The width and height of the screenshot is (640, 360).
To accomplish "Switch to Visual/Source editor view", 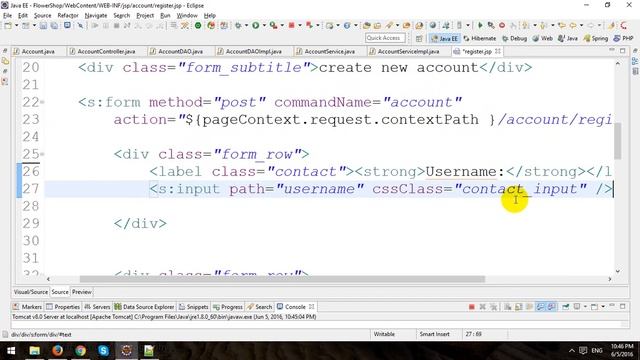I will 31,292.
